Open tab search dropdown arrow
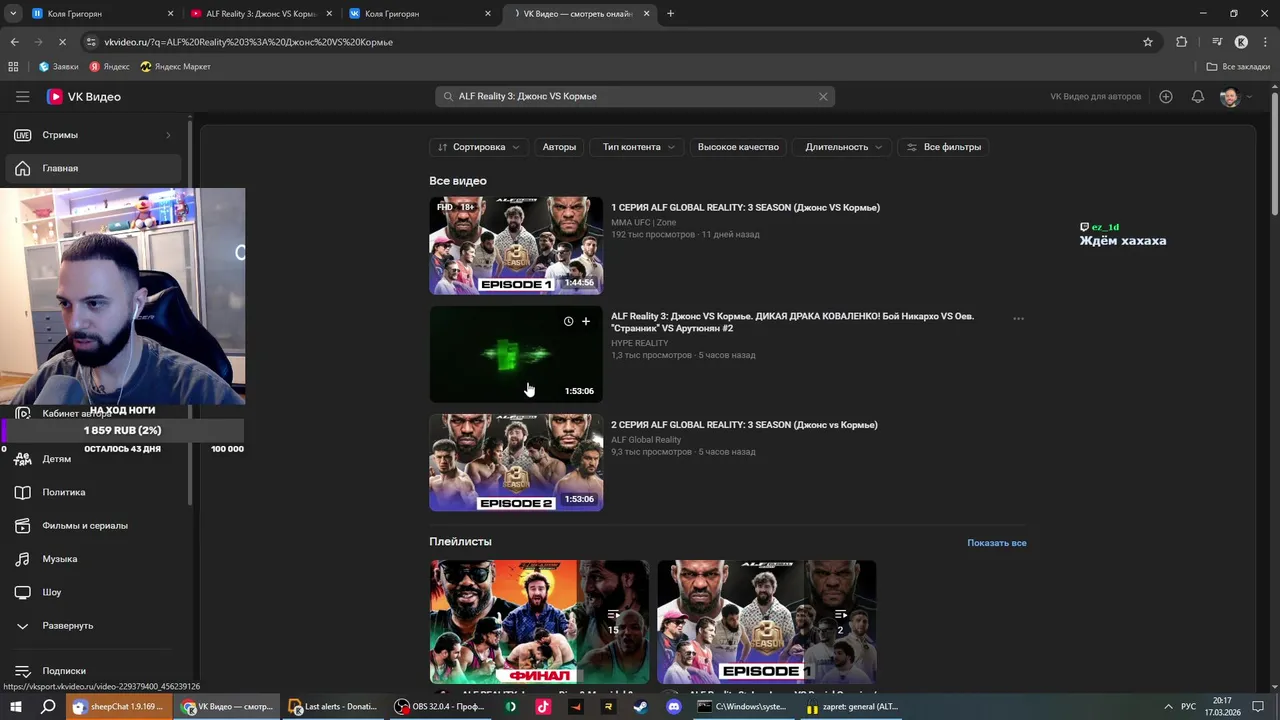The width and height of the screenshot is (1280, 720). 13,14
